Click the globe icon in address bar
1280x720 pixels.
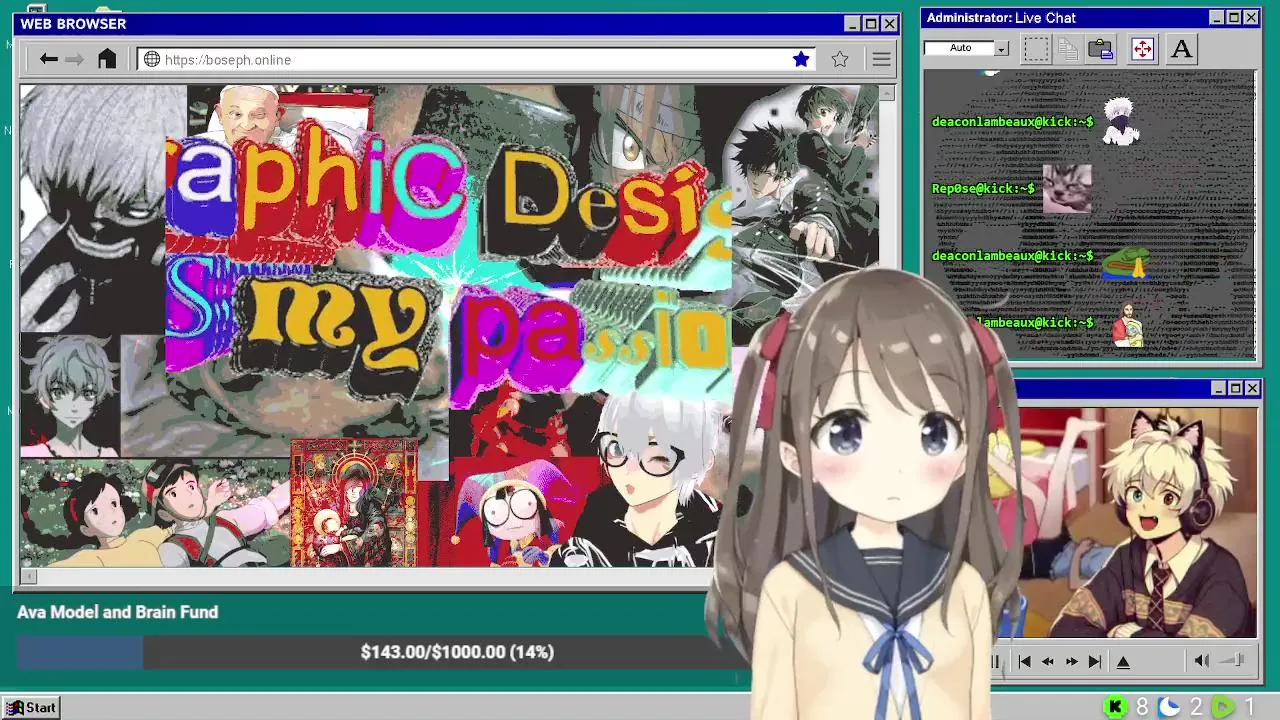click(152, 59)
